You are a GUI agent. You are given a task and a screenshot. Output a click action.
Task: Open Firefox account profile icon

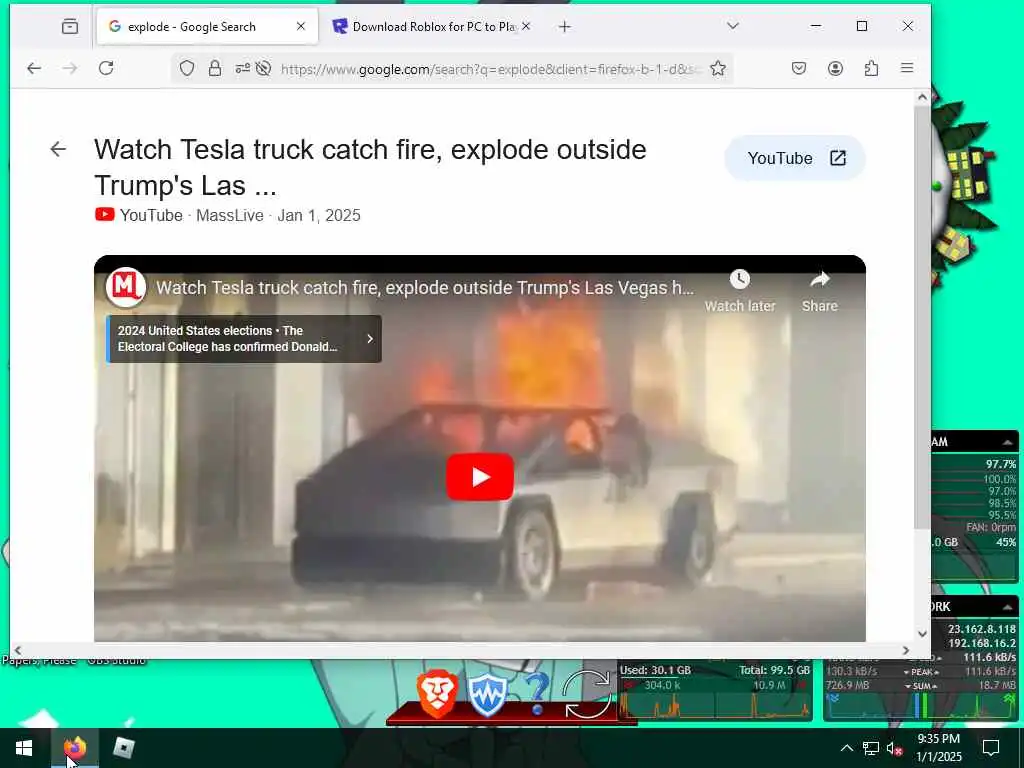pyautogui.click(x=835, y=68)
